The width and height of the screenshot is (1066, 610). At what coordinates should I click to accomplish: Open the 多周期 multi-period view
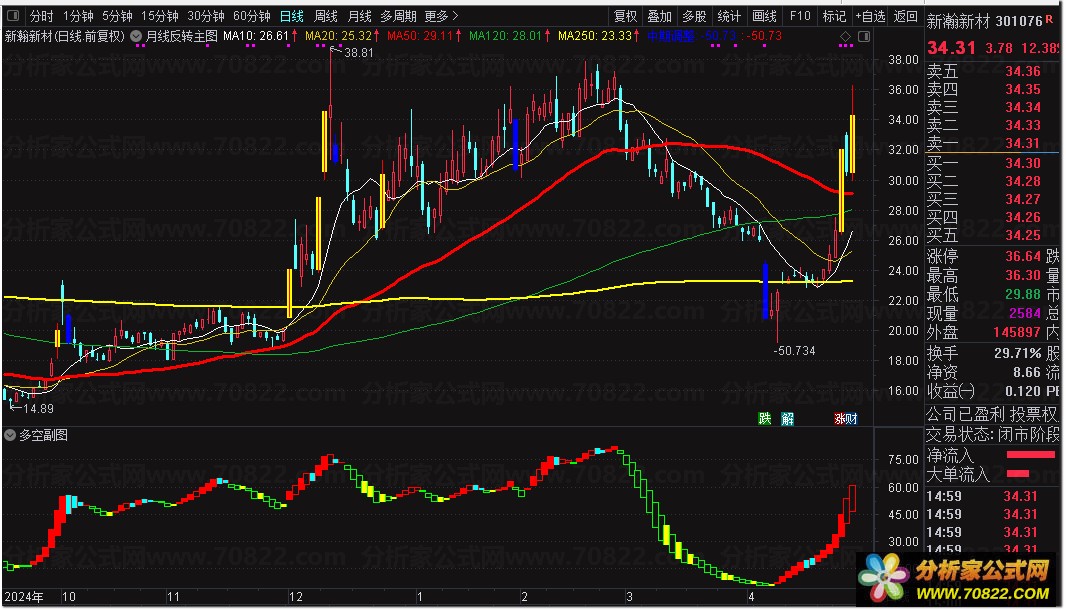pyautogui.click(x=398, y=16)
